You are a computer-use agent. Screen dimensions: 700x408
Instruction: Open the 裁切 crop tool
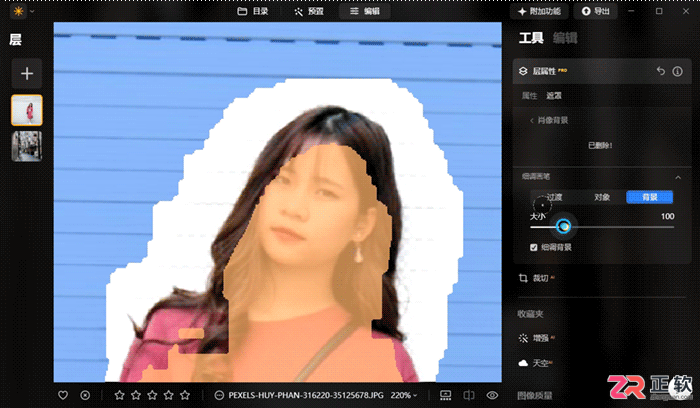coord(536,278)
